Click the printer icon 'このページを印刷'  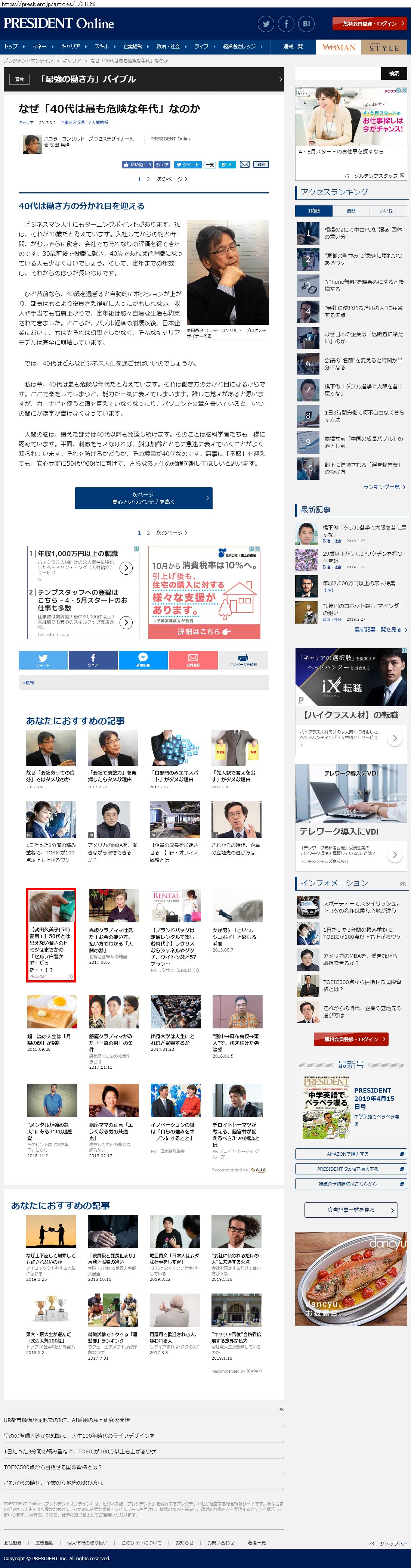point(243,660)
